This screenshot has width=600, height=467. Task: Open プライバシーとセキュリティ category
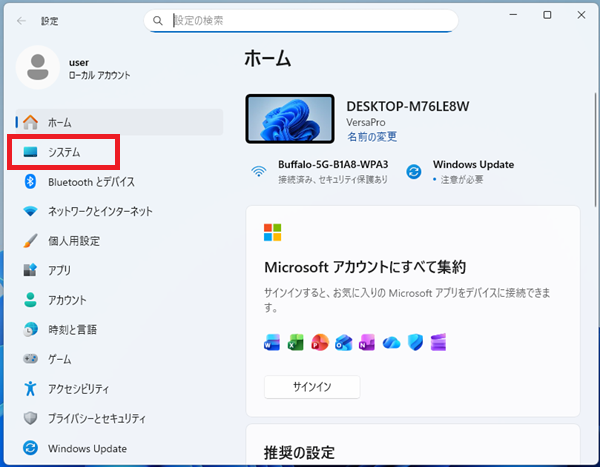click(x=119, y=418)
